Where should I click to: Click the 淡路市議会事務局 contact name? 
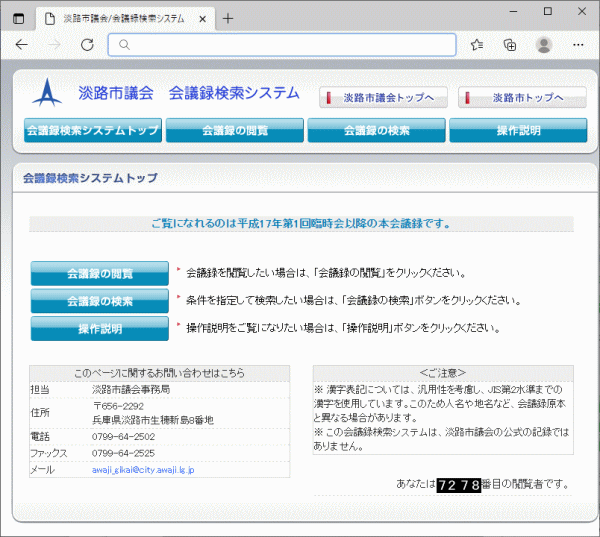click(x=131, y=390)
